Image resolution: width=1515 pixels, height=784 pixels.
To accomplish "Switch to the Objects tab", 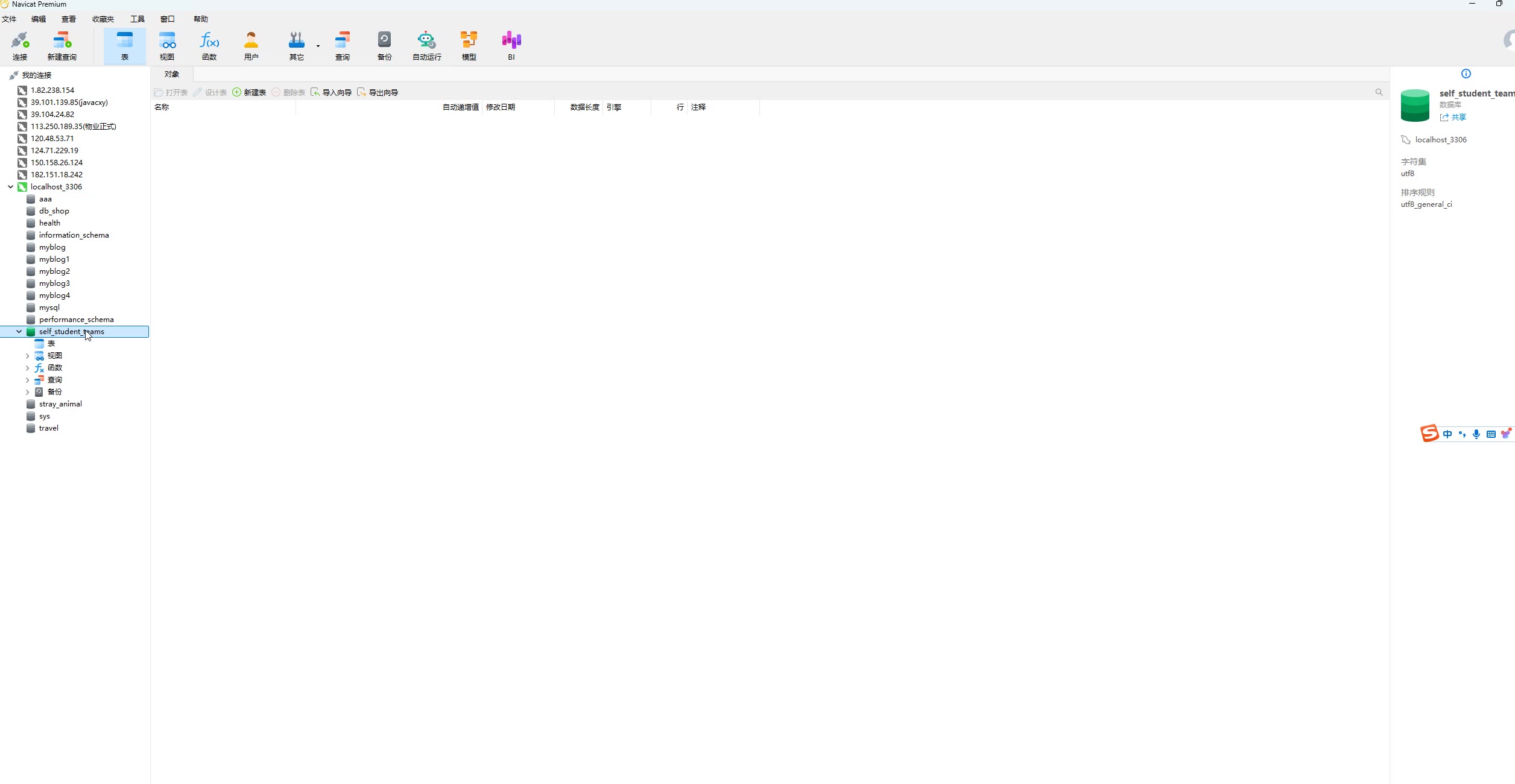I will pyautogui.click(x=172, y=74).
